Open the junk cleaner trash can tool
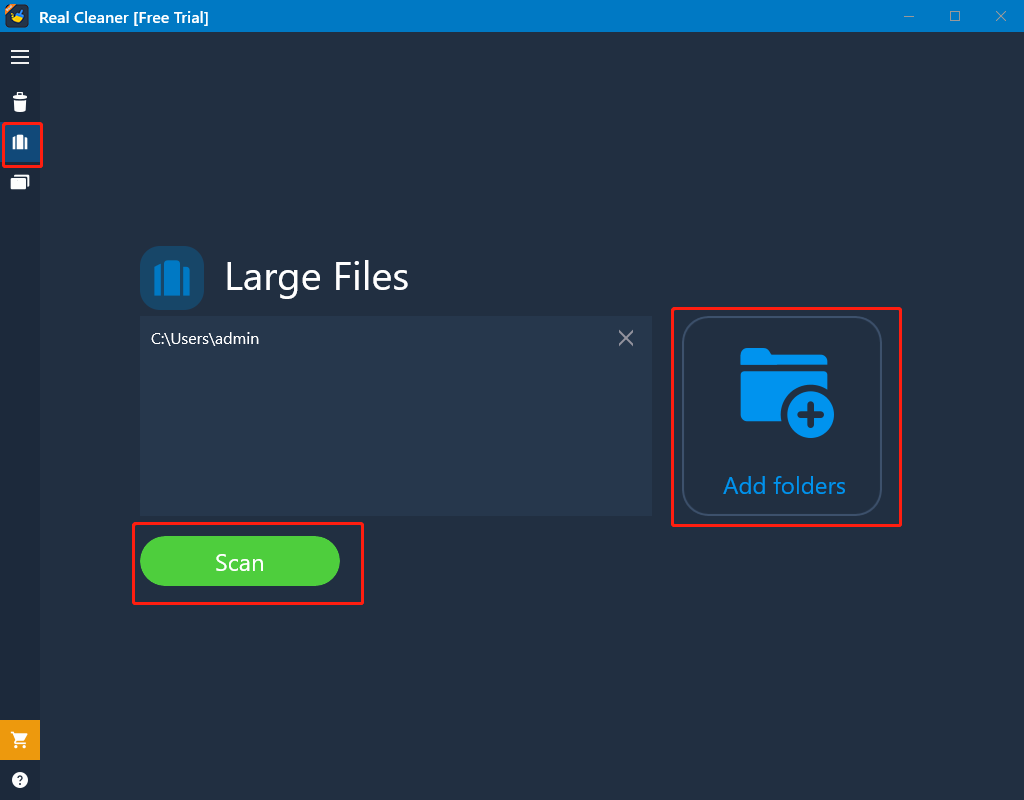Viewport: 1024px width, 800px height. (x=20, y=102)
